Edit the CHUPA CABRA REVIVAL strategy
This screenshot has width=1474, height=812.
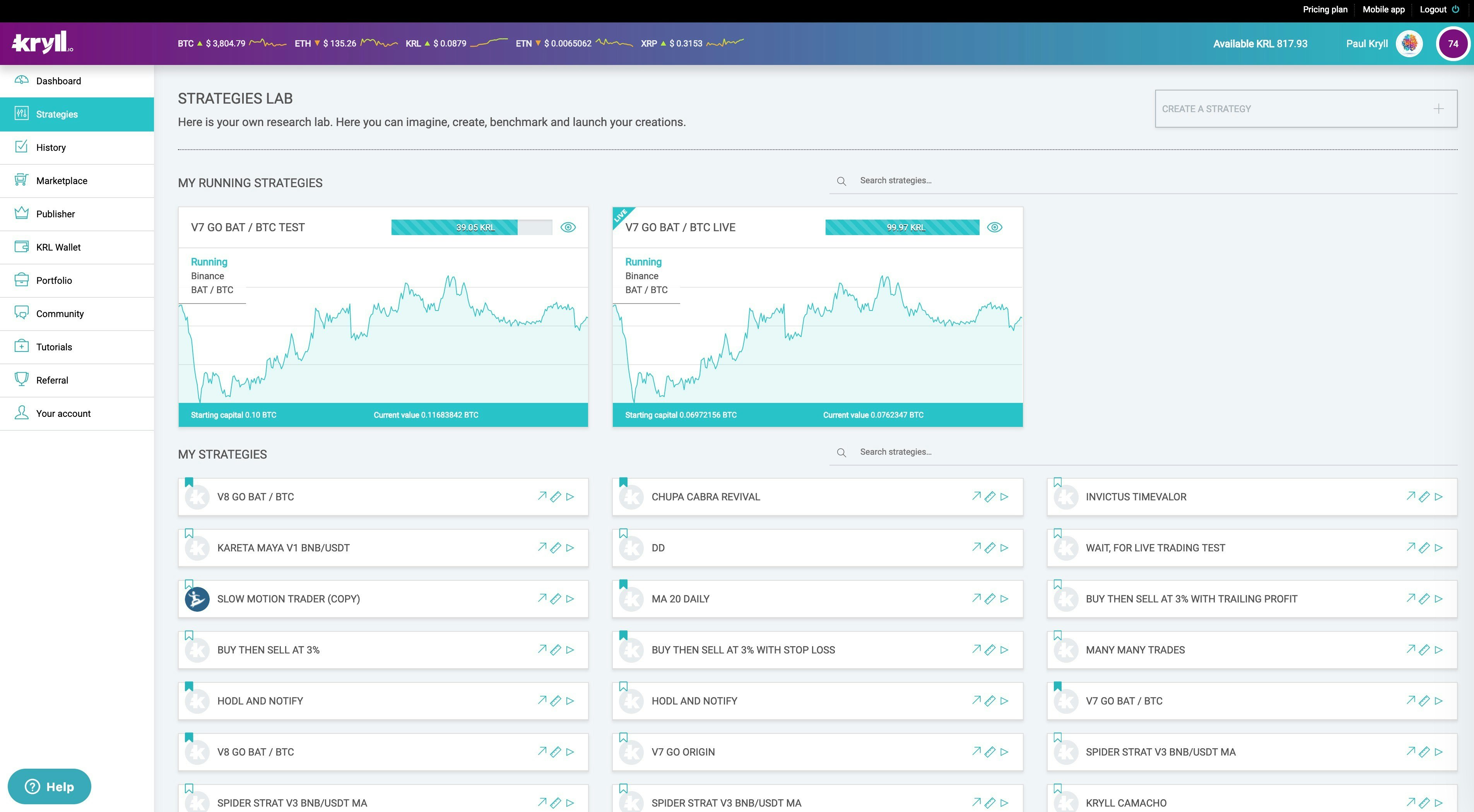pyautogui.click(x=989, y=496)
